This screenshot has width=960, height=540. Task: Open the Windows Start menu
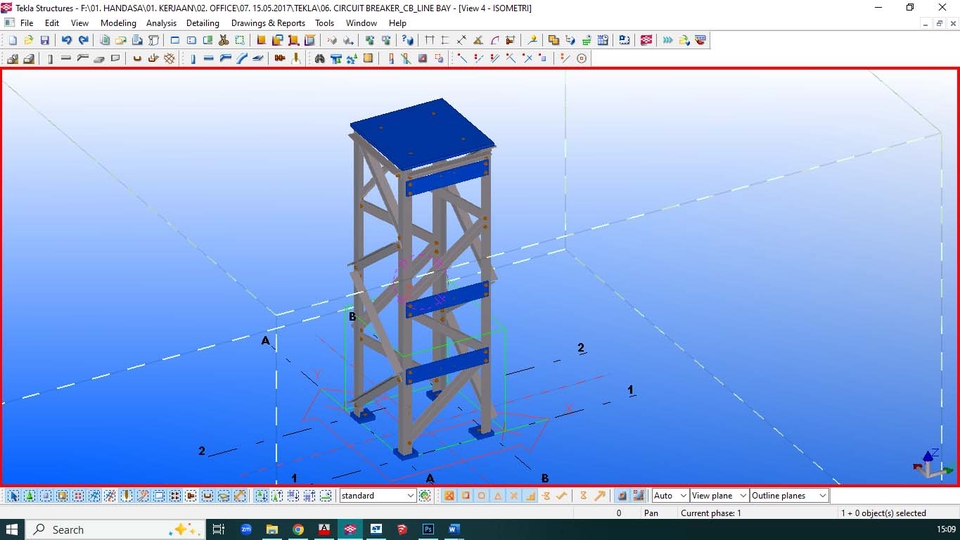tap(12, 530)
